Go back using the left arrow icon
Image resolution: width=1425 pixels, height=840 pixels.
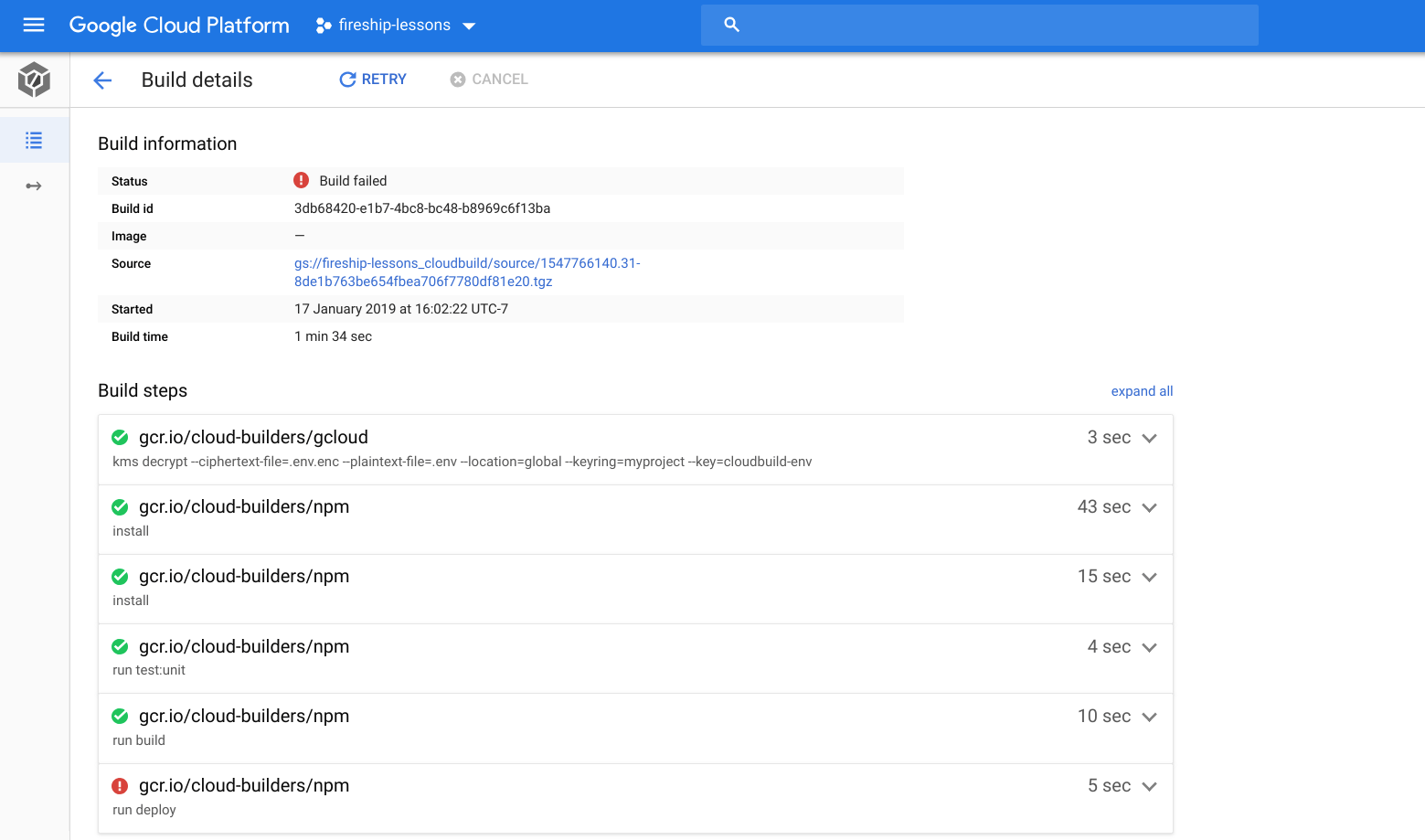tap(102, 80)
